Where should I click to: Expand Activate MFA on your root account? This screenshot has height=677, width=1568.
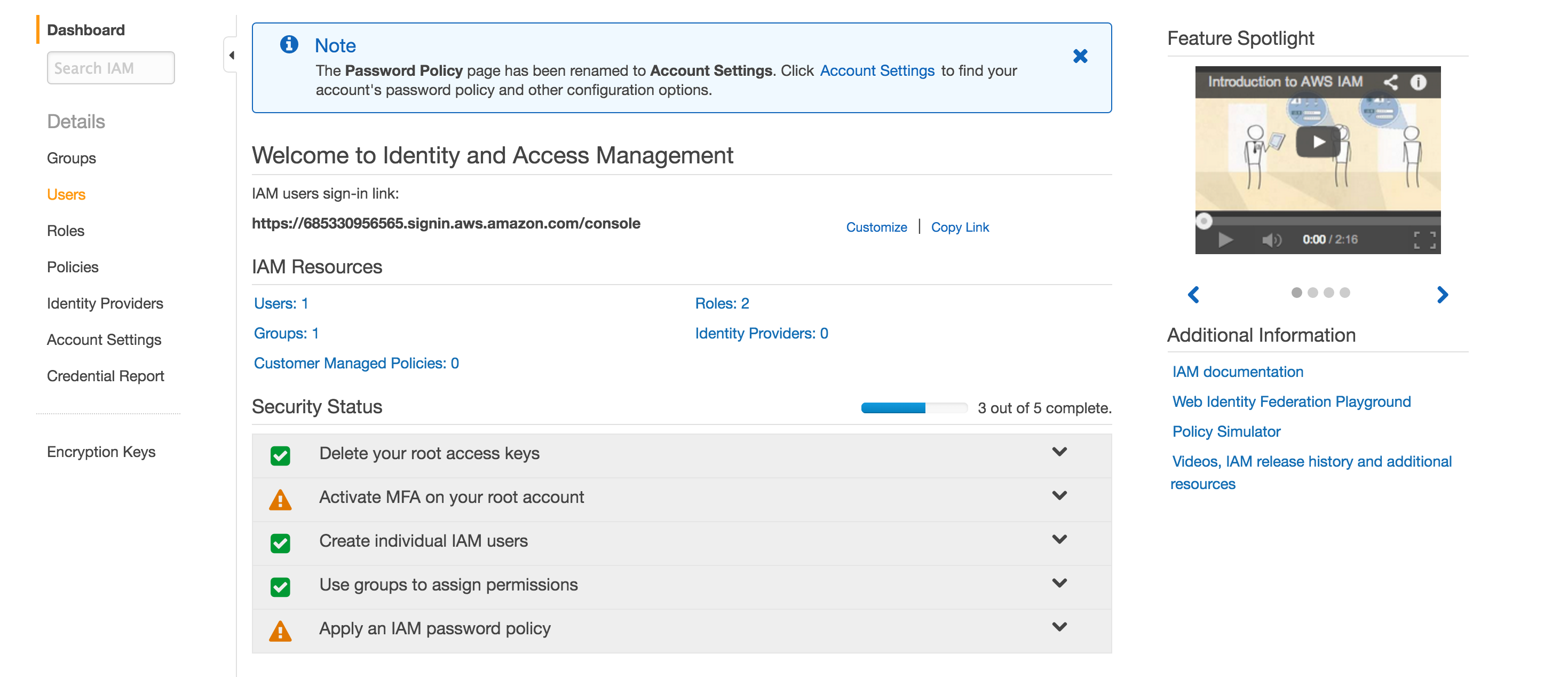click(x=1059, y=496)
